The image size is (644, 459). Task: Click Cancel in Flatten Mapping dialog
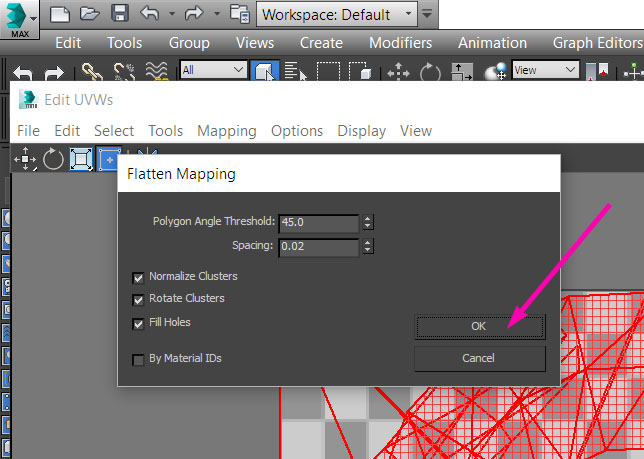coord(479,358)
